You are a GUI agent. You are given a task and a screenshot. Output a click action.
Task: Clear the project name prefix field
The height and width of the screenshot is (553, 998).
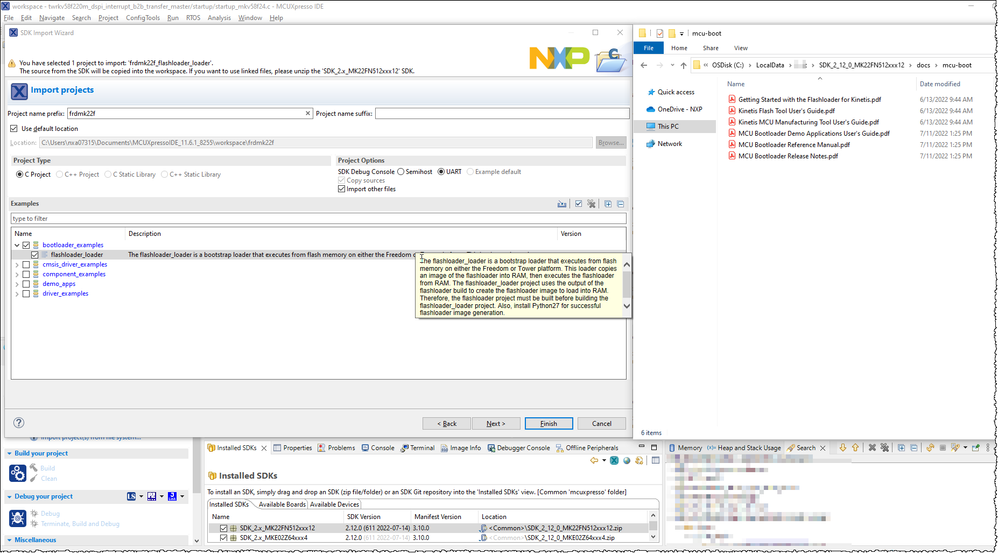(x=308, y=113)
